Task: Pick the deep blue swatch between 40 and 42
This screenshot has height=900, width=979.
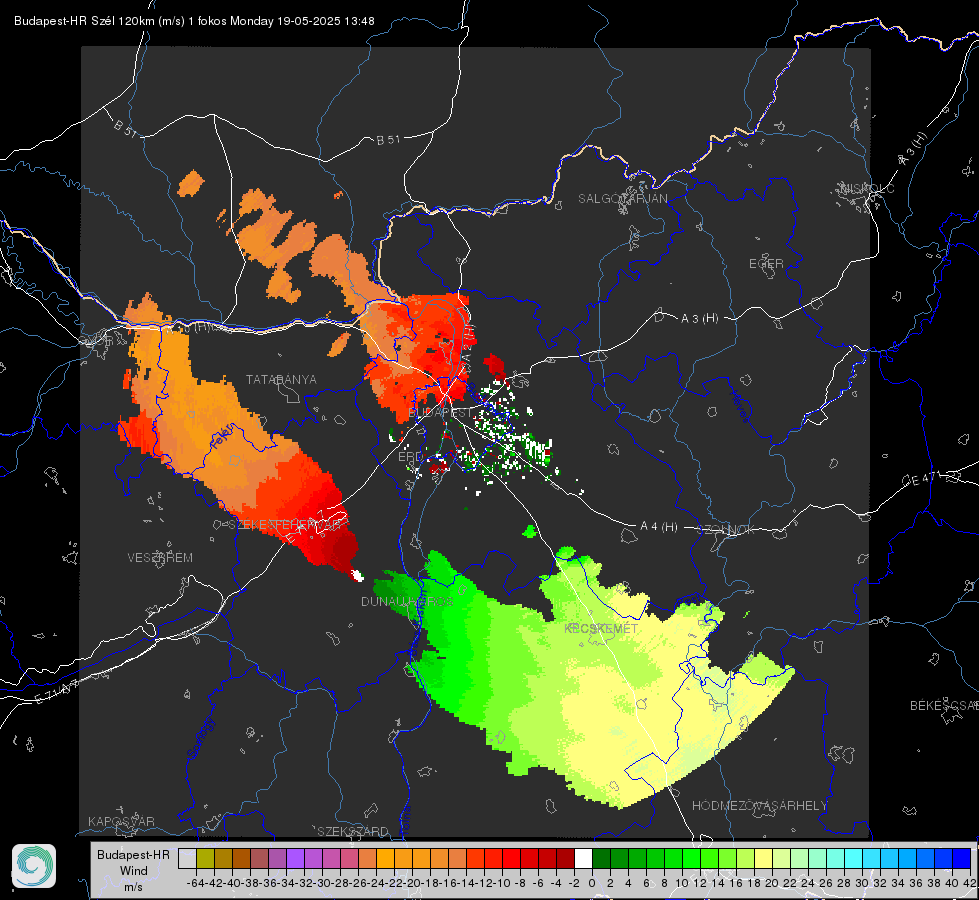Action: click(962, 859)
